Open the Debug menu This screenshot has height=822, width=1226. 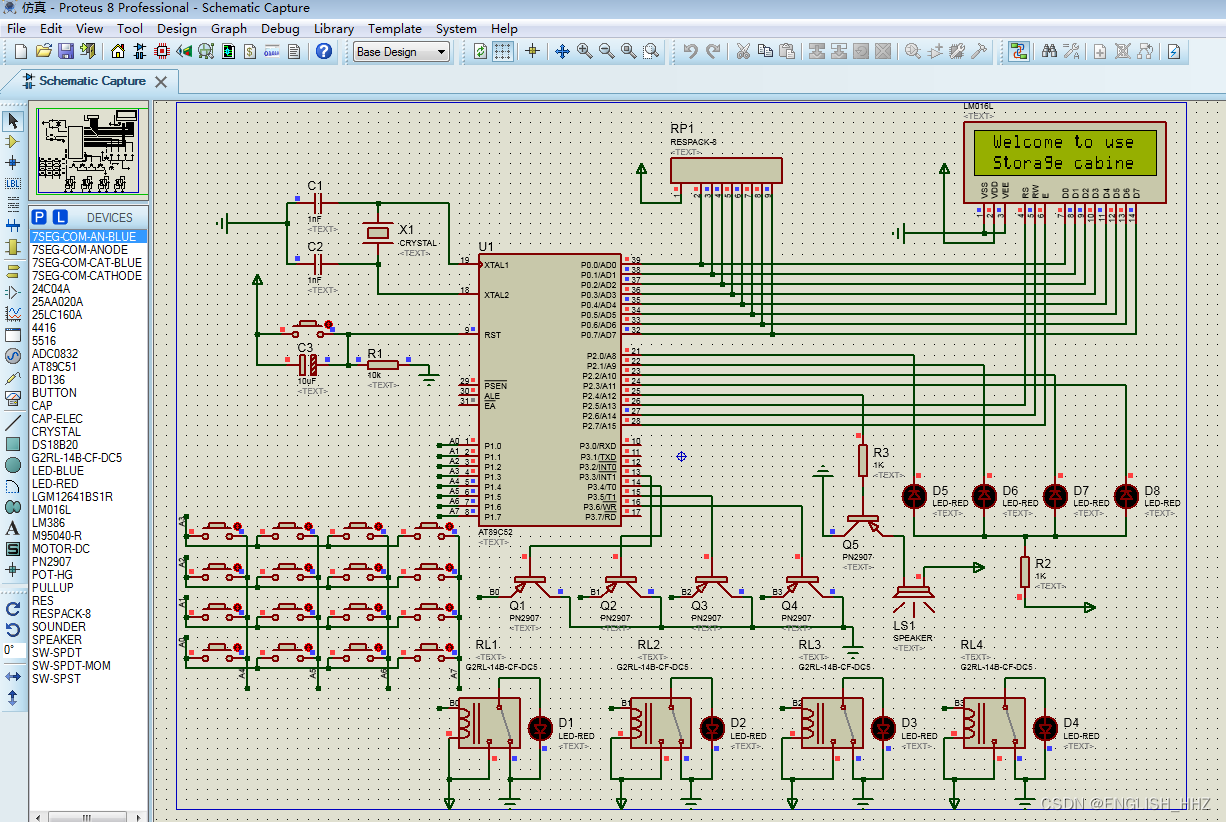click(x=280, y=28)
